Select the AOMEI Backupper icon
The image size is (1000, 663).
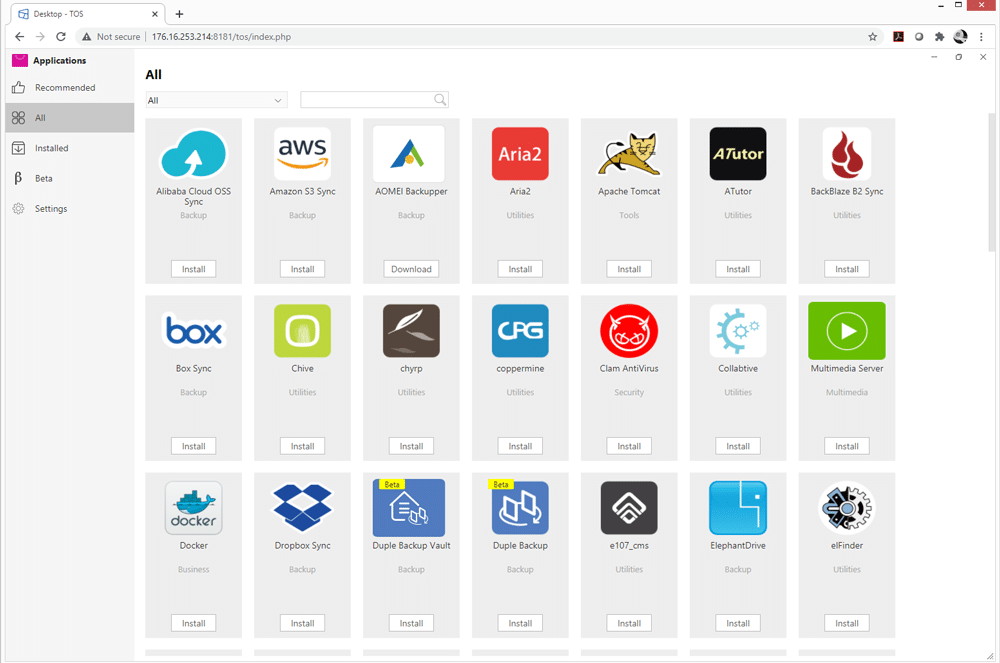411,154
